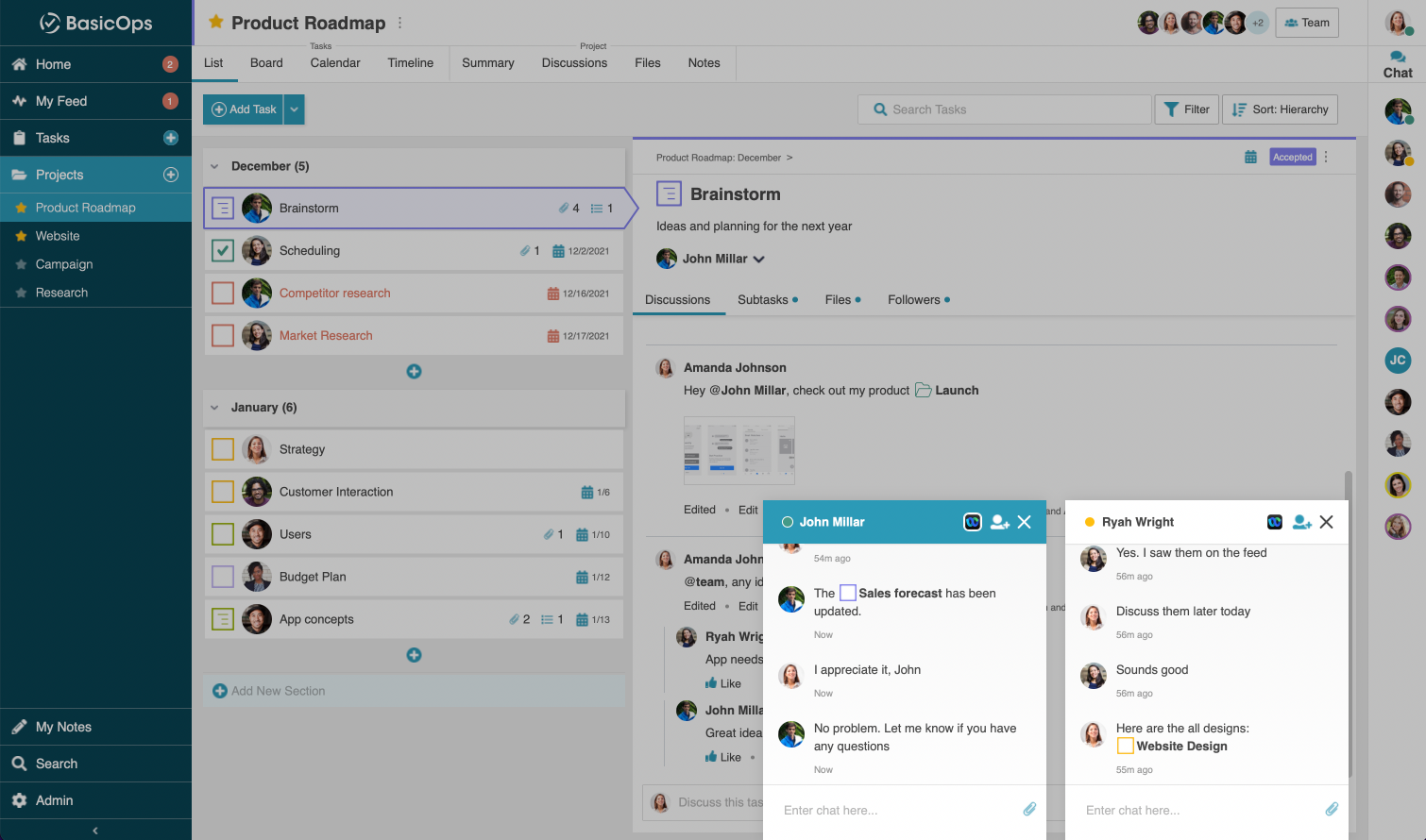The image size is (1426, 840).
Task: Mark the Strategy task complete
Action: point(223,449)
